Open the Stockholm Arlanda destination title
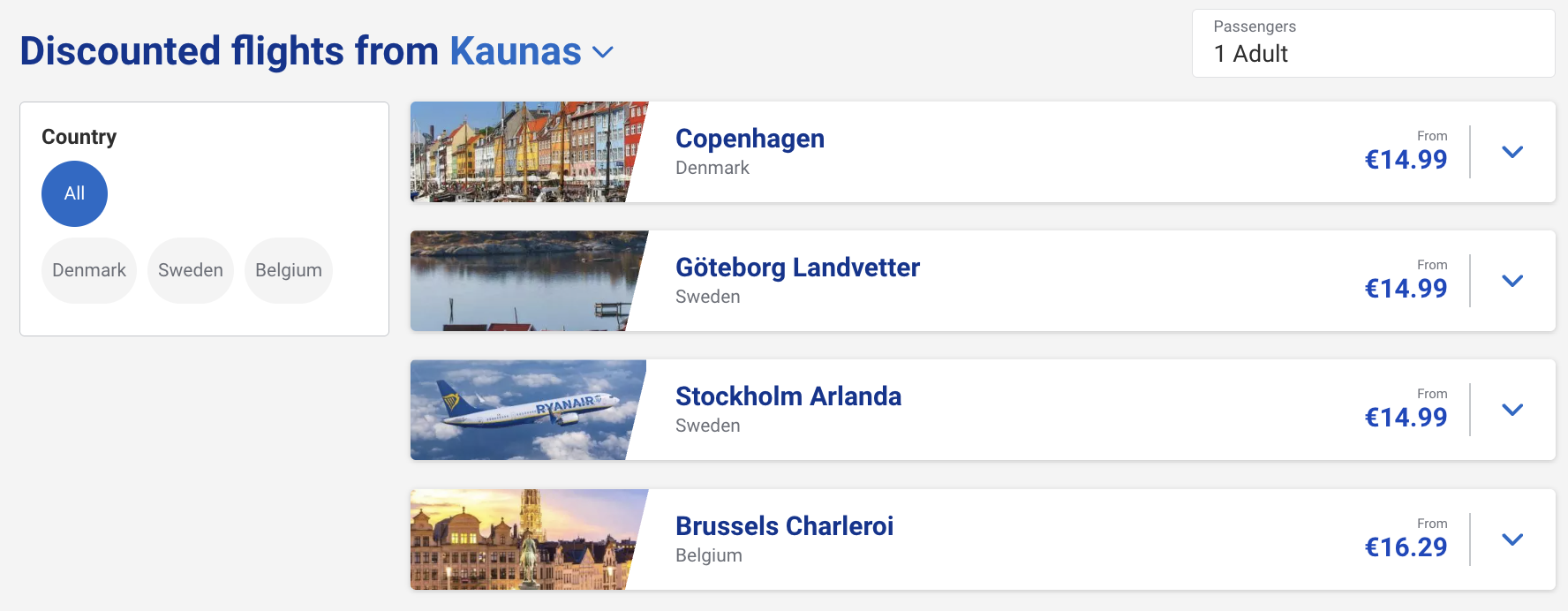 coord(788,396)
